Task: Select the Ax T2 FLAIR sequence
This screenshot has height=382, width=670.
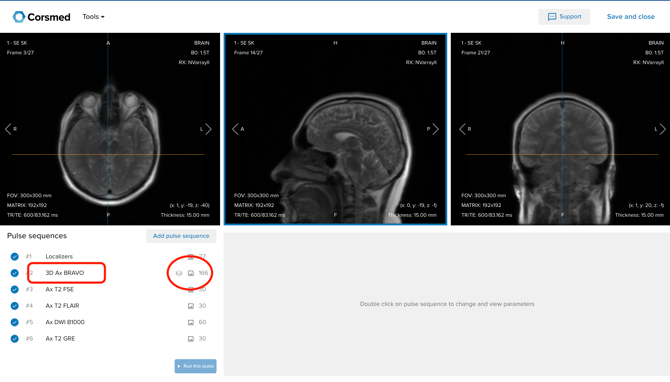Action: click(62, 306)
